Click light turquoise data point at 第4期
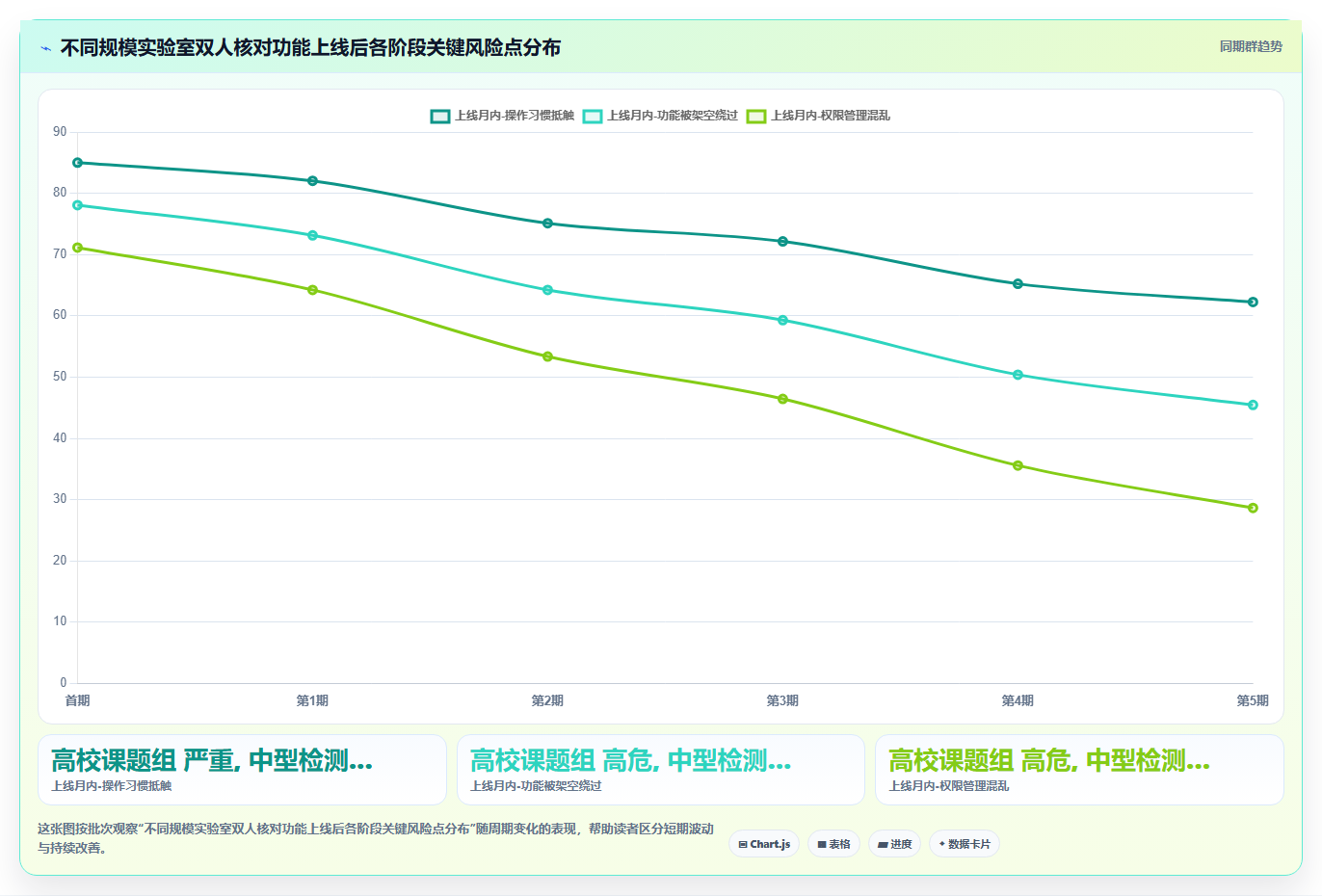Screen dimensions: 1322x896 coord(1018,375)
